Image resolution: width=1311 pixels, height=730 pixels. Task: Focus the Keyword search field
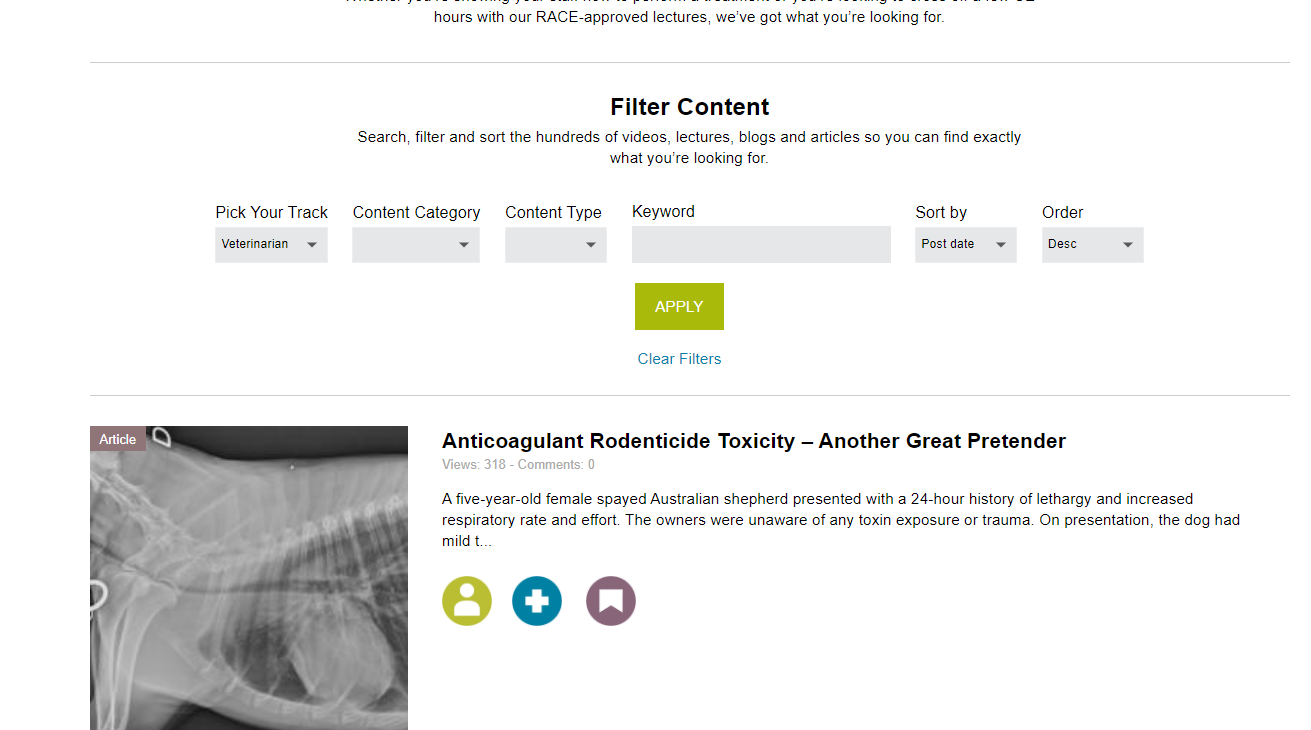761,245
